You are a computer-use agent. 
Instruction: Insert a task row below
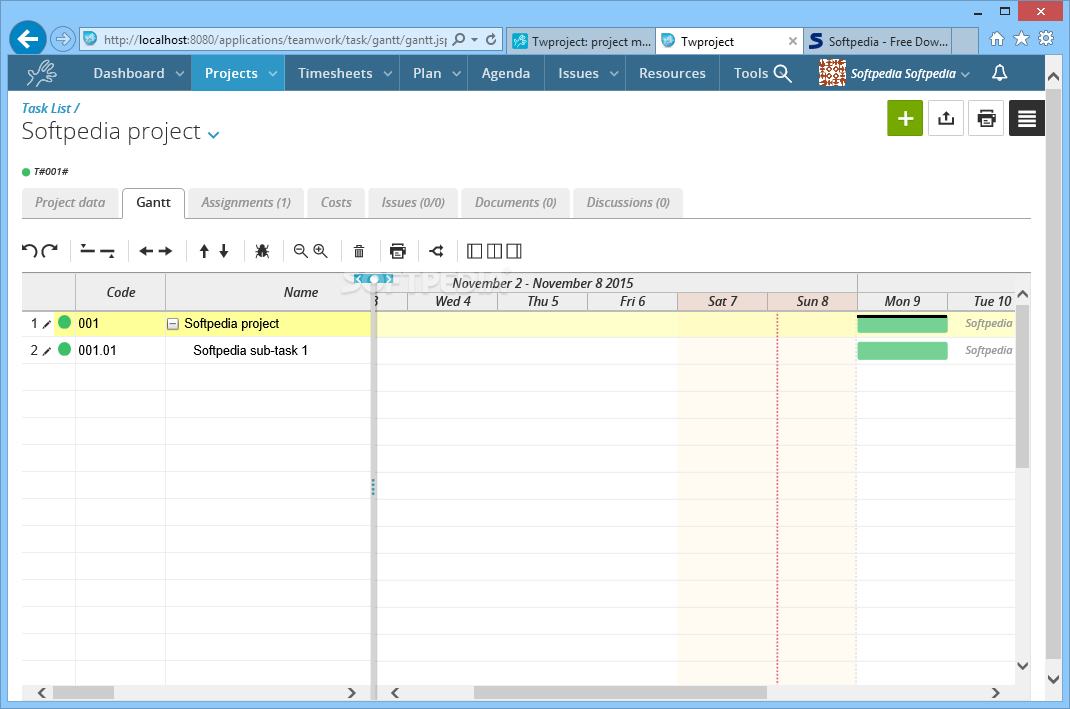click(x=107, y=252)
